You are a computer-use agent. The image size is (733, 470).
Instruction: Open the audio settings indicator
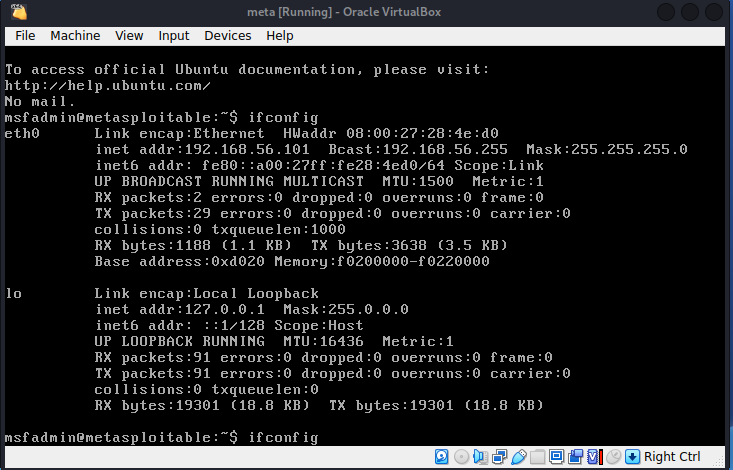[x=480, y=456]
